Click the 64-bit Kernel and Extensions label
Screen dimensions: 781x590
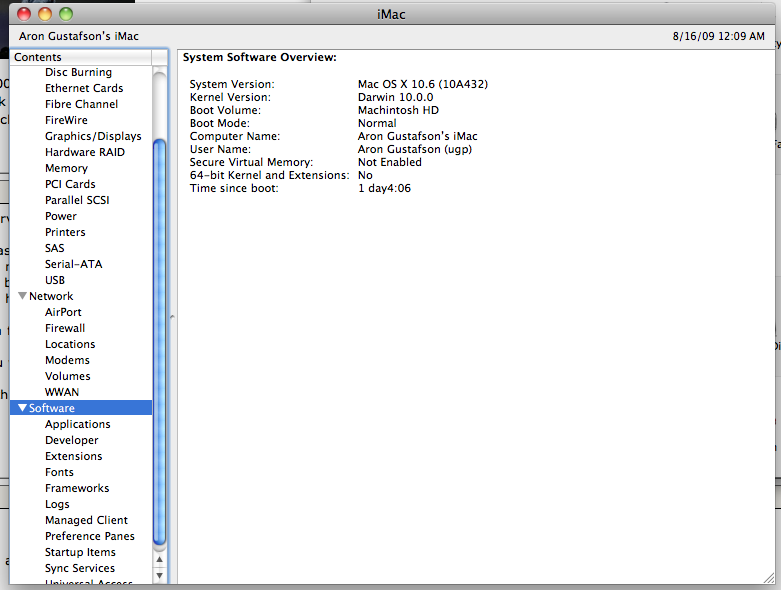pyautogui.click(x=269, y=175)
